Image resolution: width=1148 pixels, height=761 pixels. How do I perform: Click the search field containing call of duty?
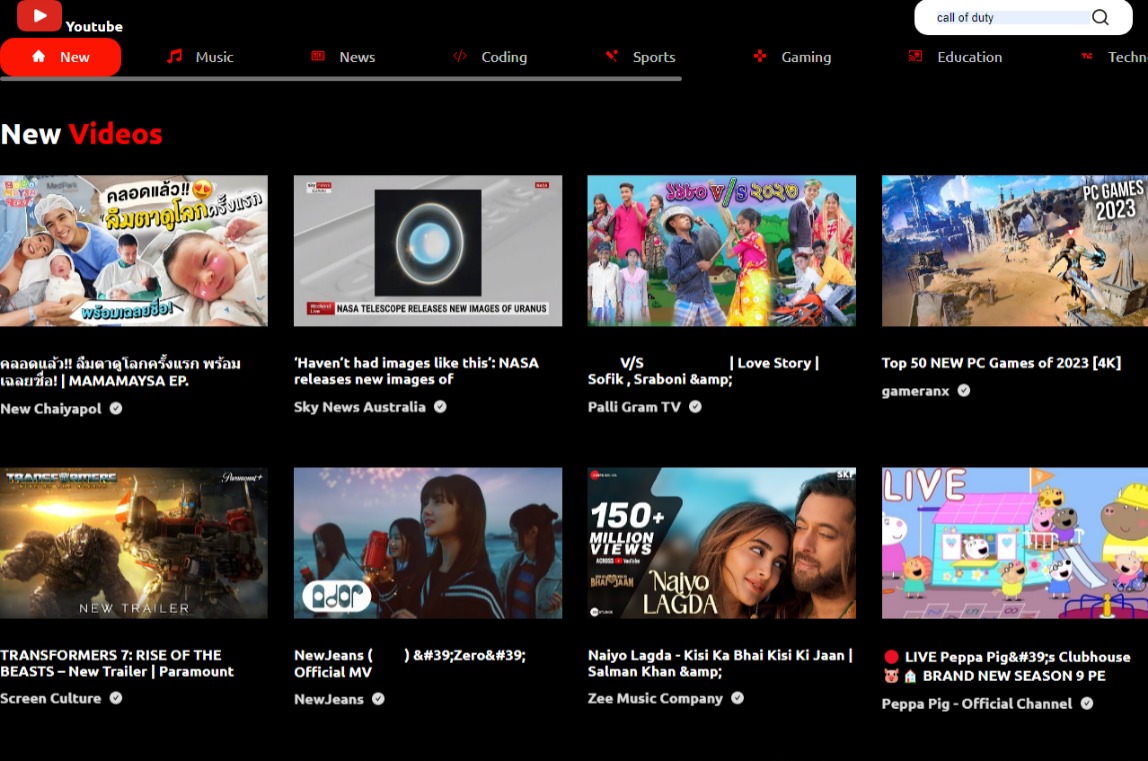click(x=1012, y=18)
